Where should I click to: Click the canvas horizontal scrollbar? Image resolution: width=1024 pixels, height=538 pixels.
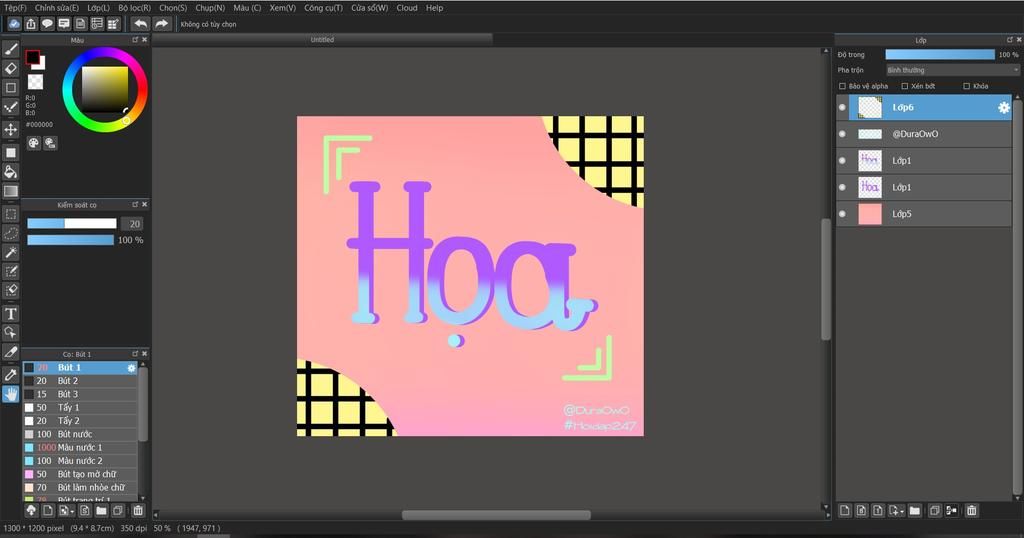click(x=496, y=515)
